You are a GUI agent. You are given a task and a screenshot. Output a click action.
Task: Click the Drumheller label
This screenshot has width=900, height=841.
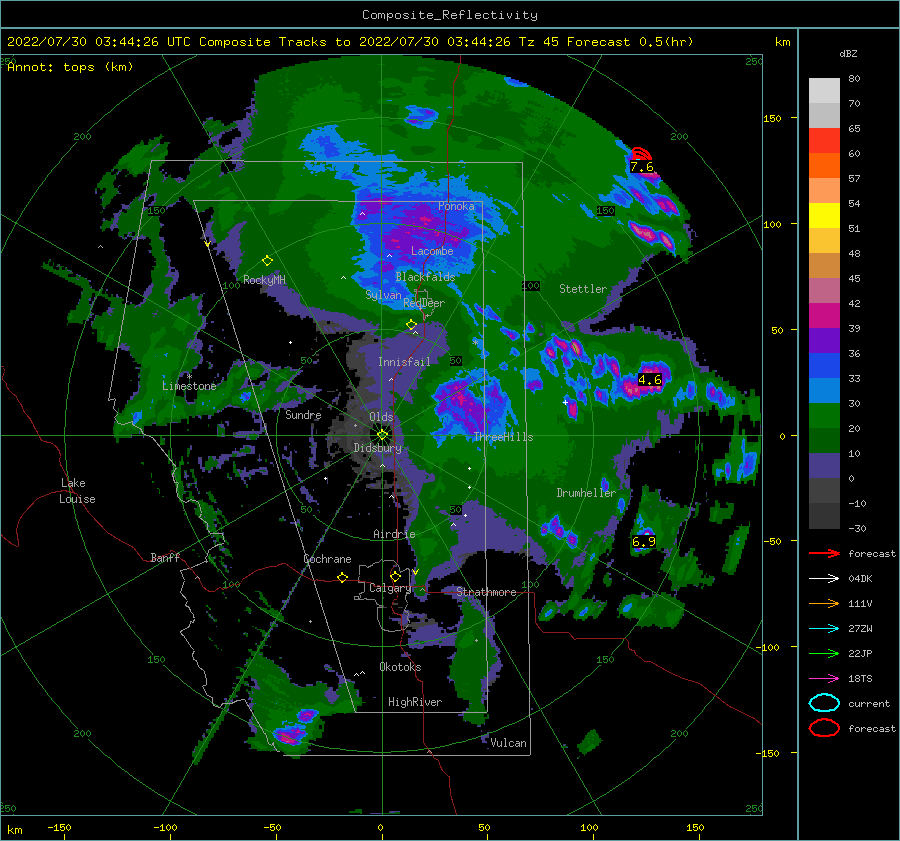coord(586,493)
